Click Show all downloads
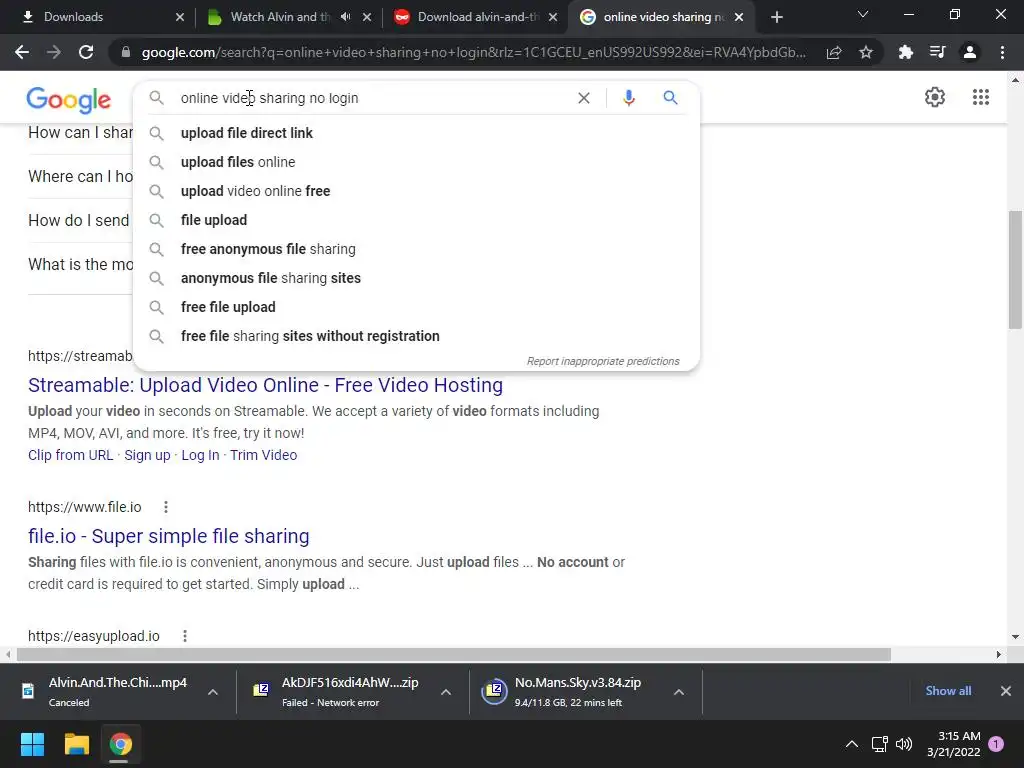 coord(948,690)
